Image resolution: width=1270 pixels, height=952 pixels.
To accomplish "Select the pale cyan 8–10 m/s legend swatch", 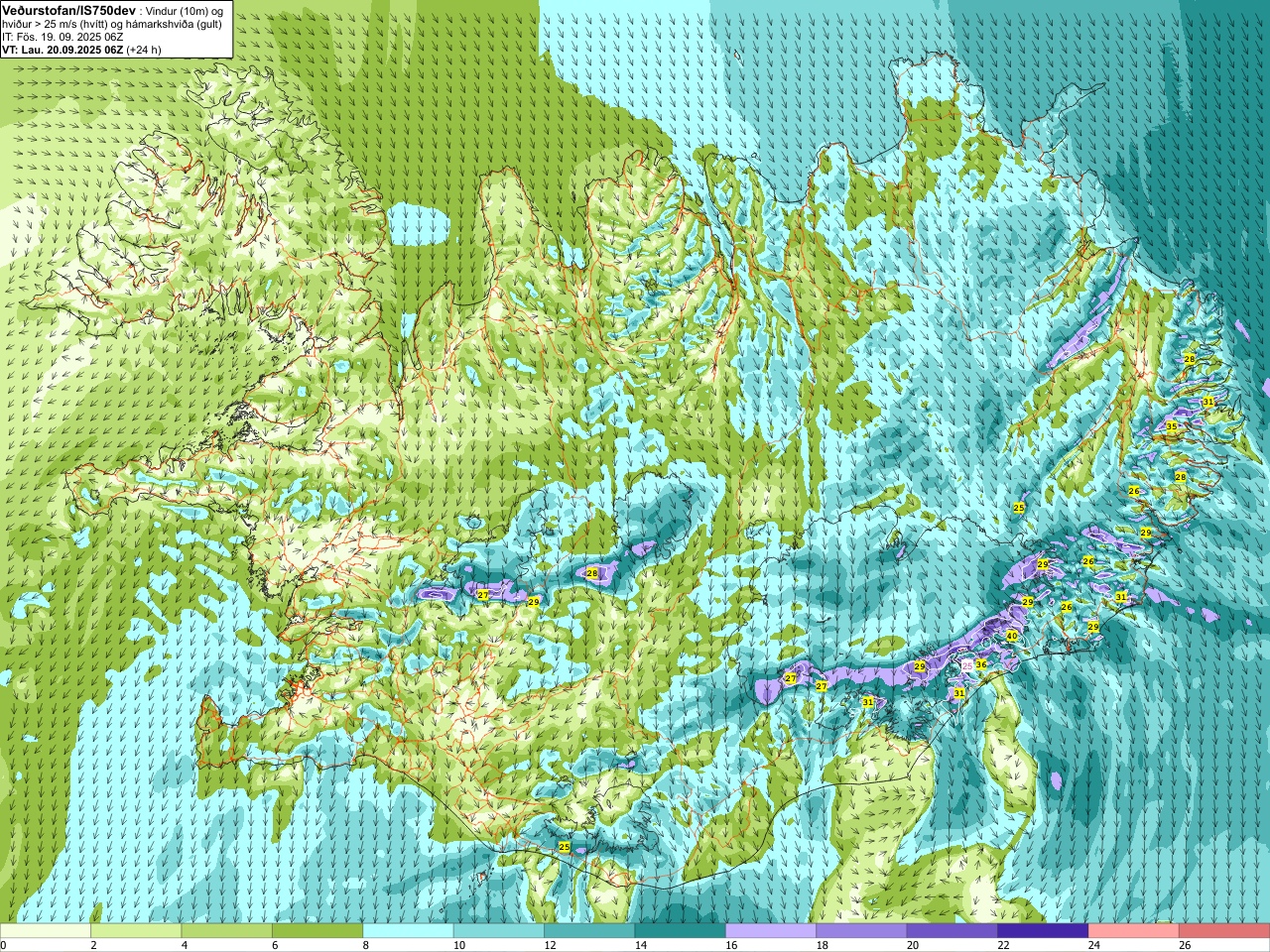I will pos(408,931).
